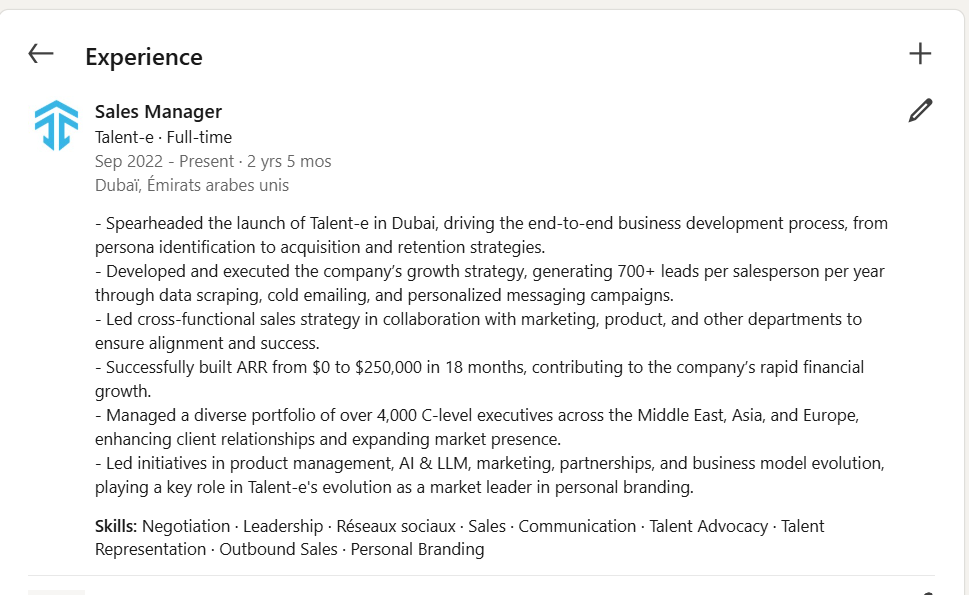Select the Sales Manager job title
The width and height of the screenshot is (969, 595).
(158, 112)
